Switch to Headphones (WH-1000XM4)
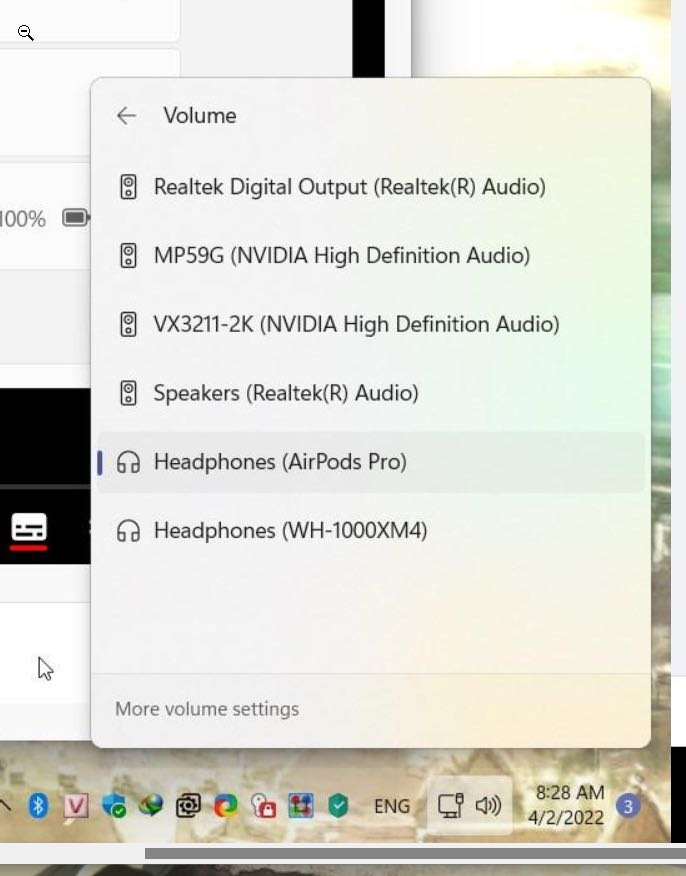 tap(290, 530)
